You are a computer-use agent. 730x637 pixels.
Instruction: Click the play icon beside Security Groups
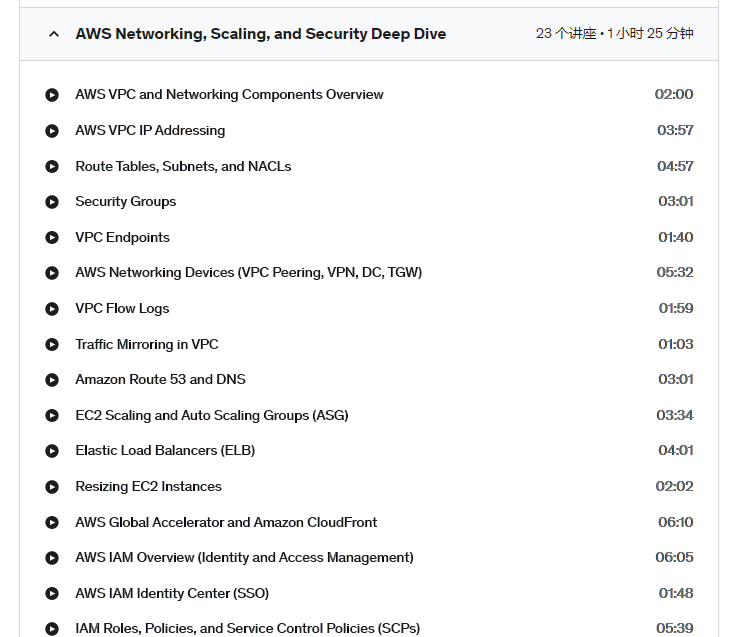pos(52,202)
